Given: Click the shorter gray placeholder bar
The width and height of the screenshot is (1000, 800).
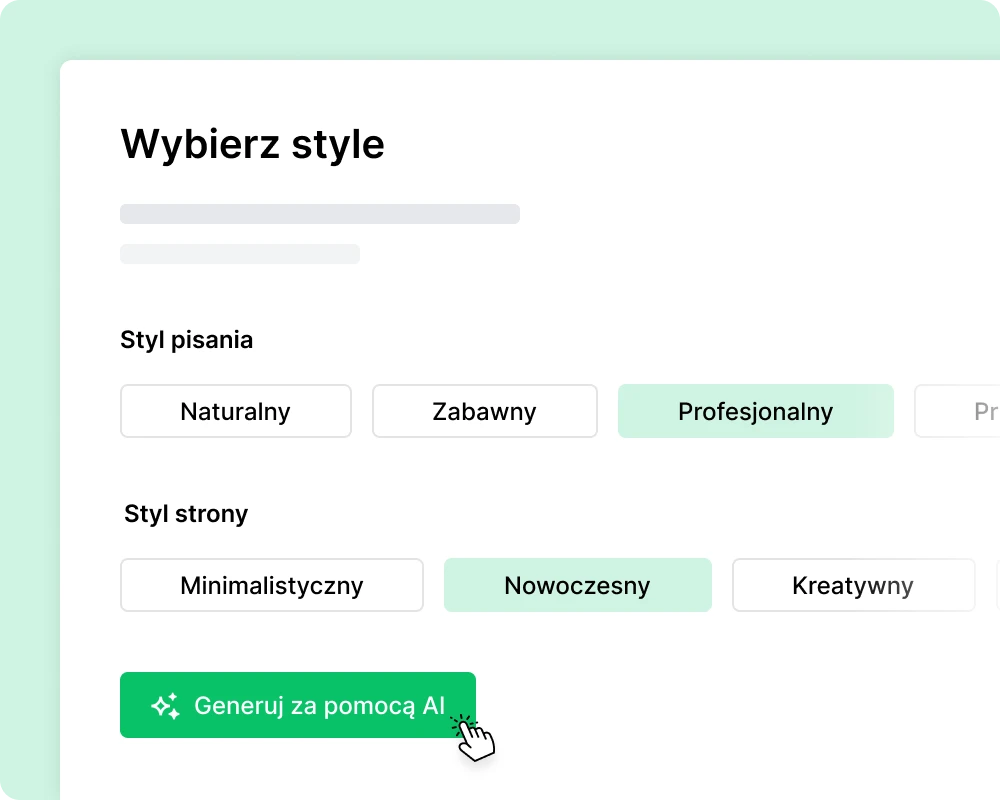Looking at the screenshot, I should tap(240, 254).
